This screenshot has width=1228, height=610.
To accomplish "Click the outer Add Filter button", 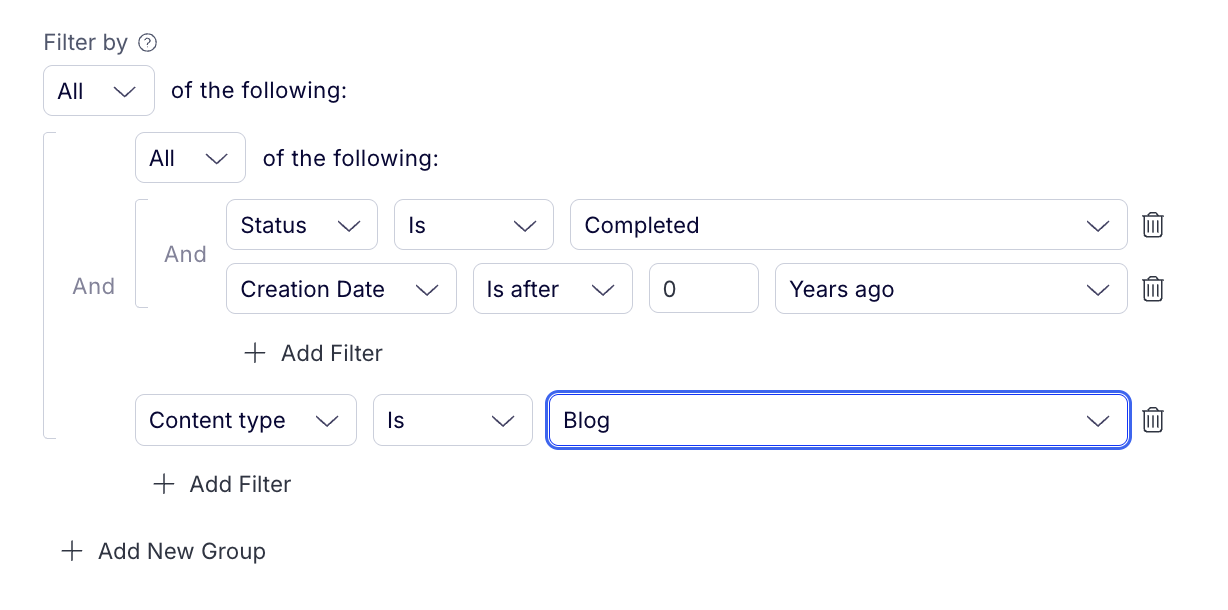I will coord(222,484).
